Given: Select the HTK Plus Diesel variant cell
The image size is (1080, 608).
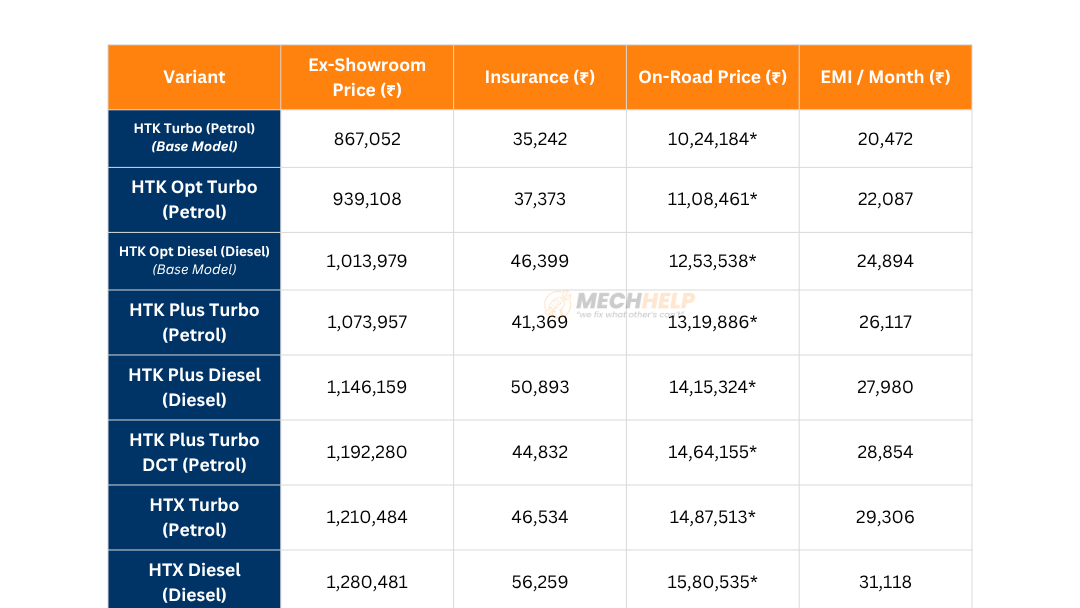Looking at the screenshot, I should pyautogui.click(x=193, y=387).
